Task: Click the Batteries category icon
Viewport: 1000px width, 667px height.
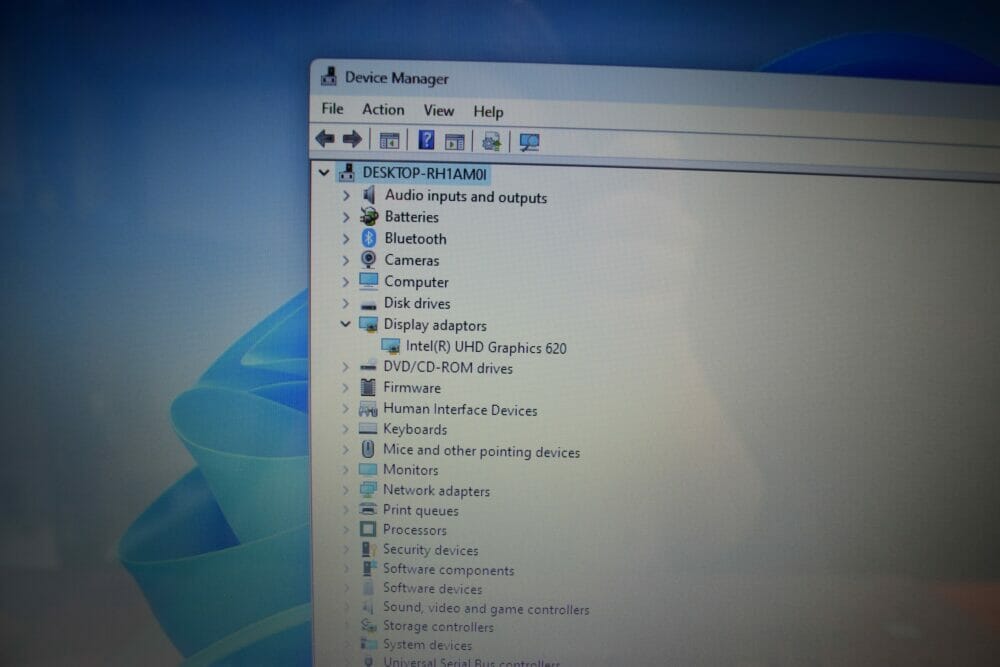Action: tap(369, 217)
